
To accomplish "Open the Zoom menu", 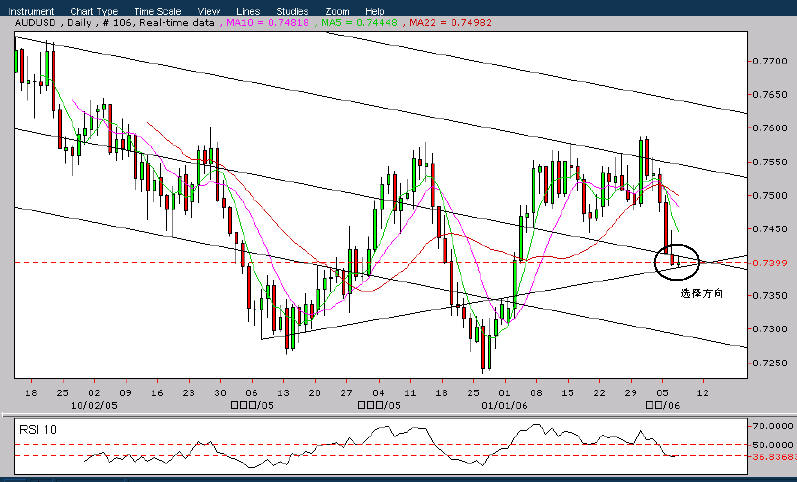I will coord(337,11).
